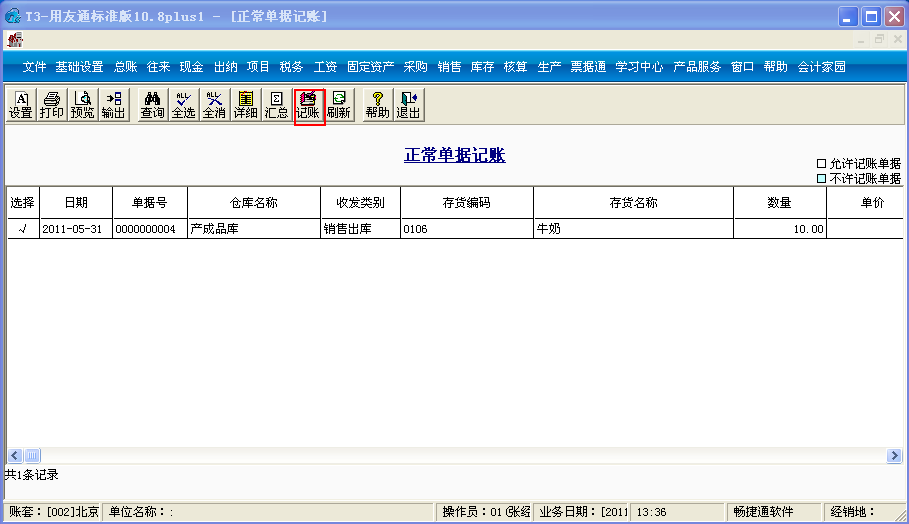Viewport: 909px width, 524px height.
Task: Toggle the 选择 checkmark for row 0000000004
Action: click(x=23, y=229)
